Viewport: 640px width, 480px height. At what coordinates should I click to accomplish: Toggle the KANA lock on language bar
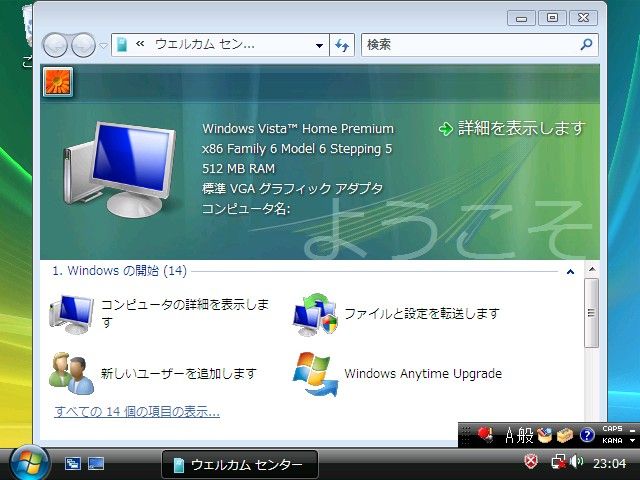612,440
